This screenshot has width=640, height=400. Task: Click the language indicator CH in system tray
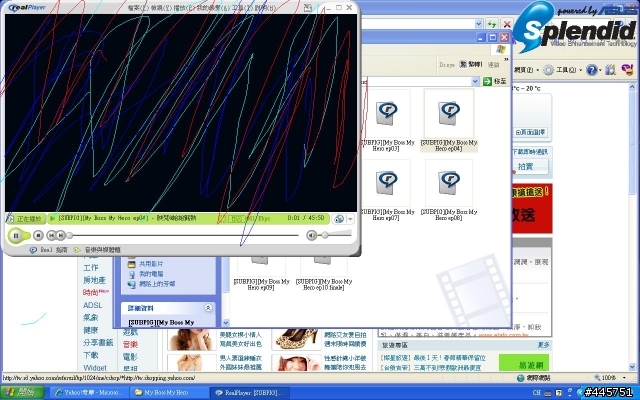coord(537,392)
